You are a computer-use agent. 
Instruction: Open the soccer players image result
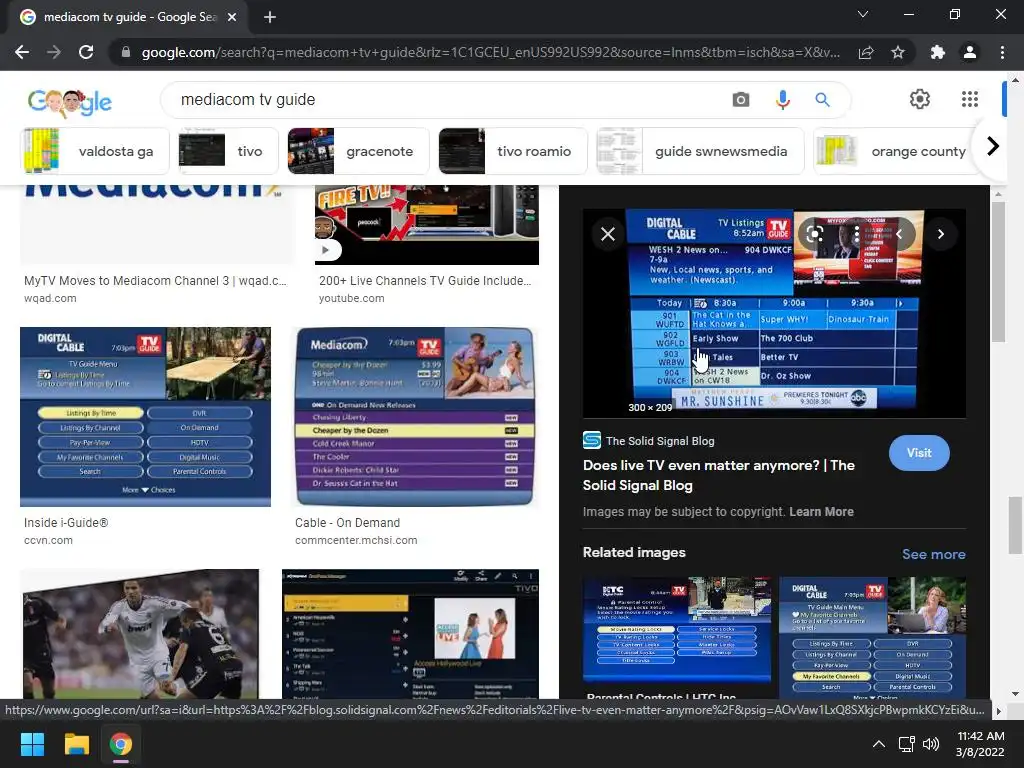(x=140, y=634)
